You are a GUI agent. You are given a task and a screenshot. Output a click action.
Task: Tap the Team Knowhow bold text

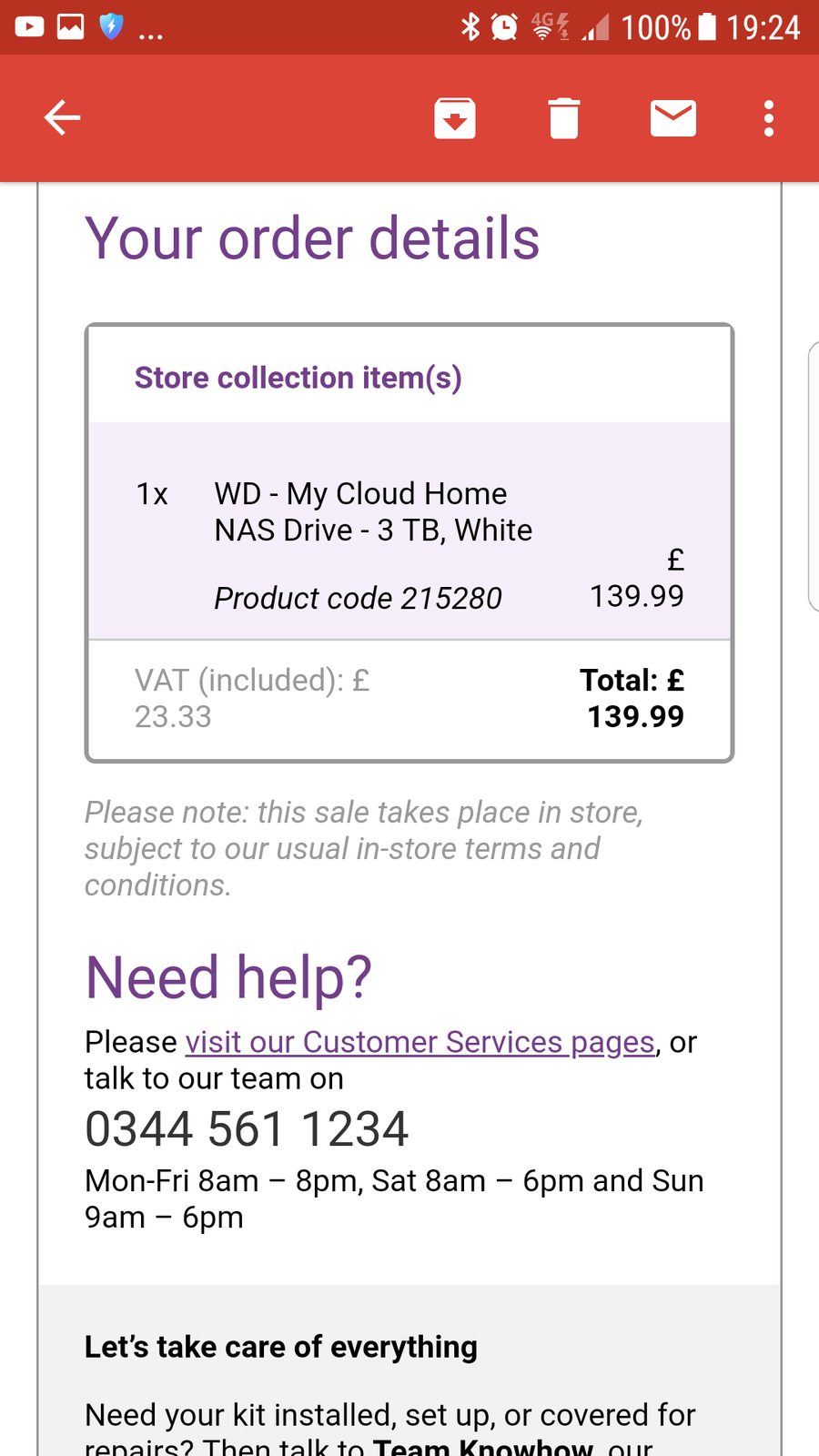click(482, 1446)
